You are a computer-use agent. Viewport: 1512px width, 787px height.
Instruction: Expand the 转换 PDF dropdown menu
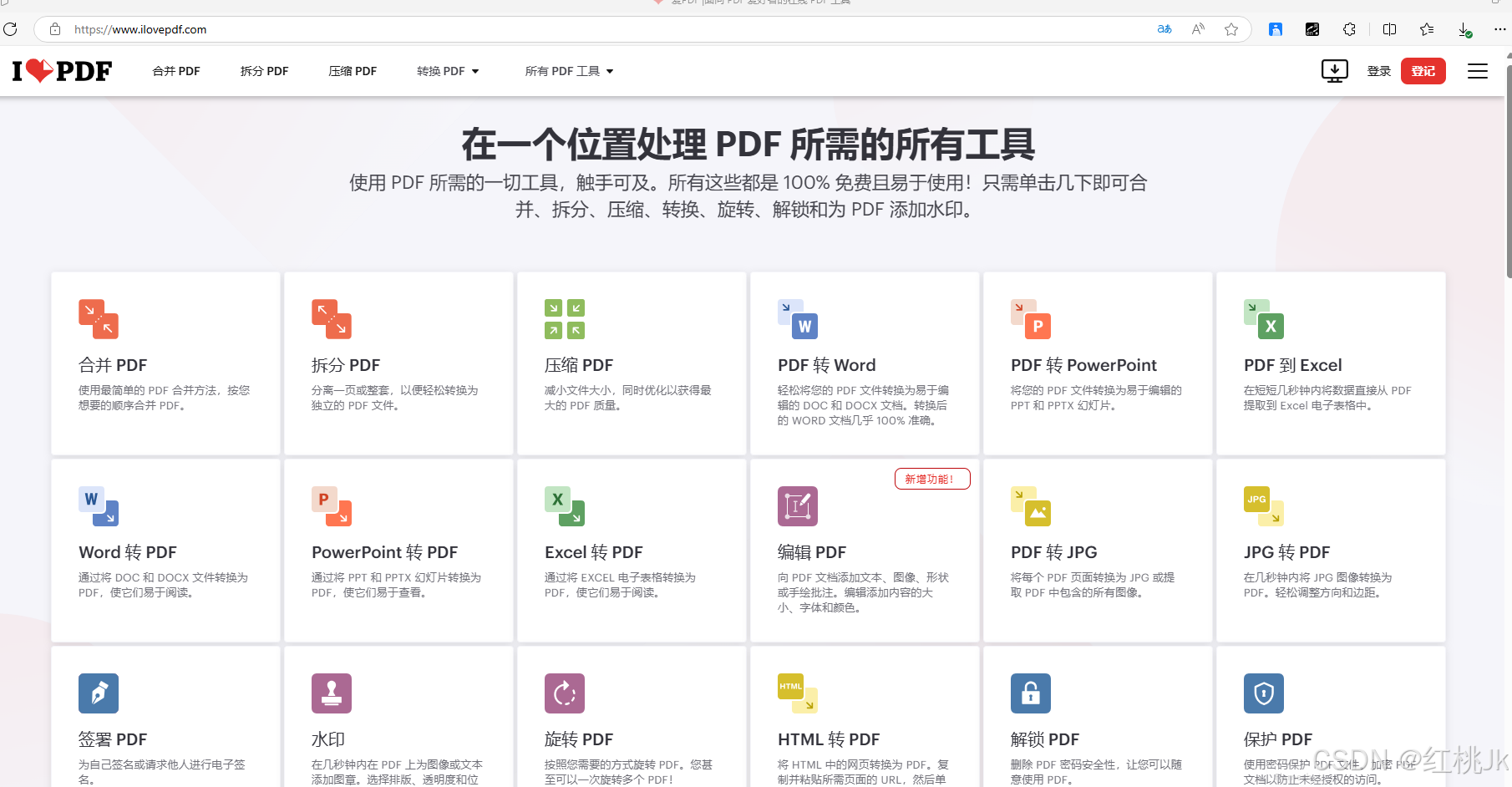[448, 71]
